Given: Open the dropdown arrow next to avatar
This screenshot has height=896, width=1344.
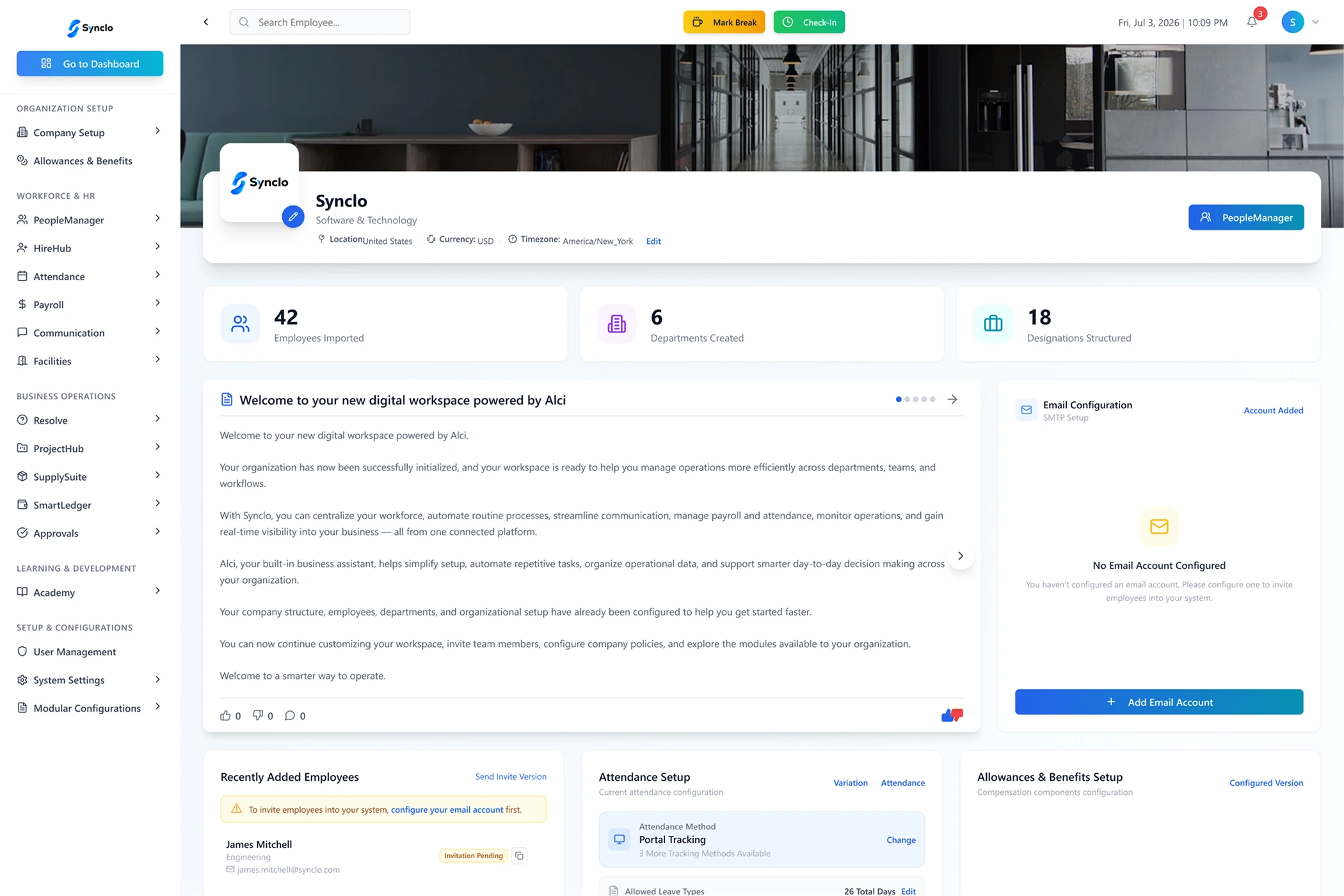Looking at the screenshot, I should click(1315, 22).
